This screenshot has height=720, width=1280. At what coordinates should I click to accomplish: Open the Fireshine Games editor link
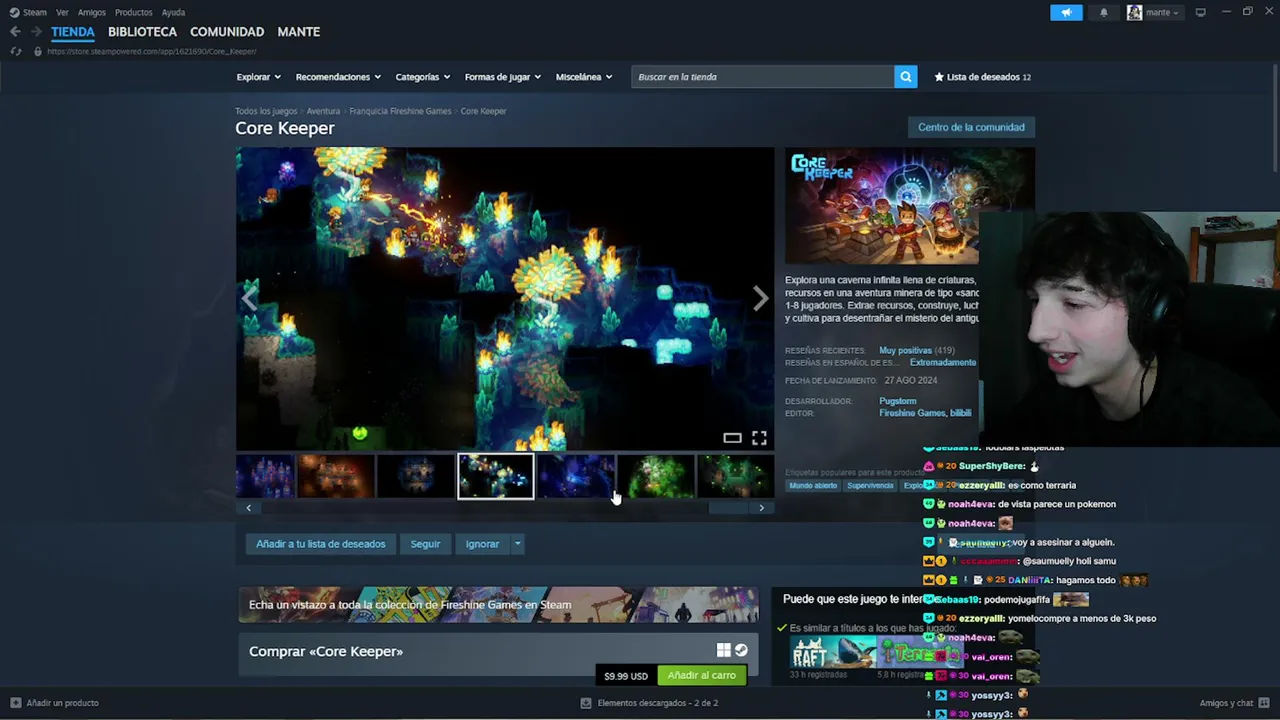click(x=912, y=413)
